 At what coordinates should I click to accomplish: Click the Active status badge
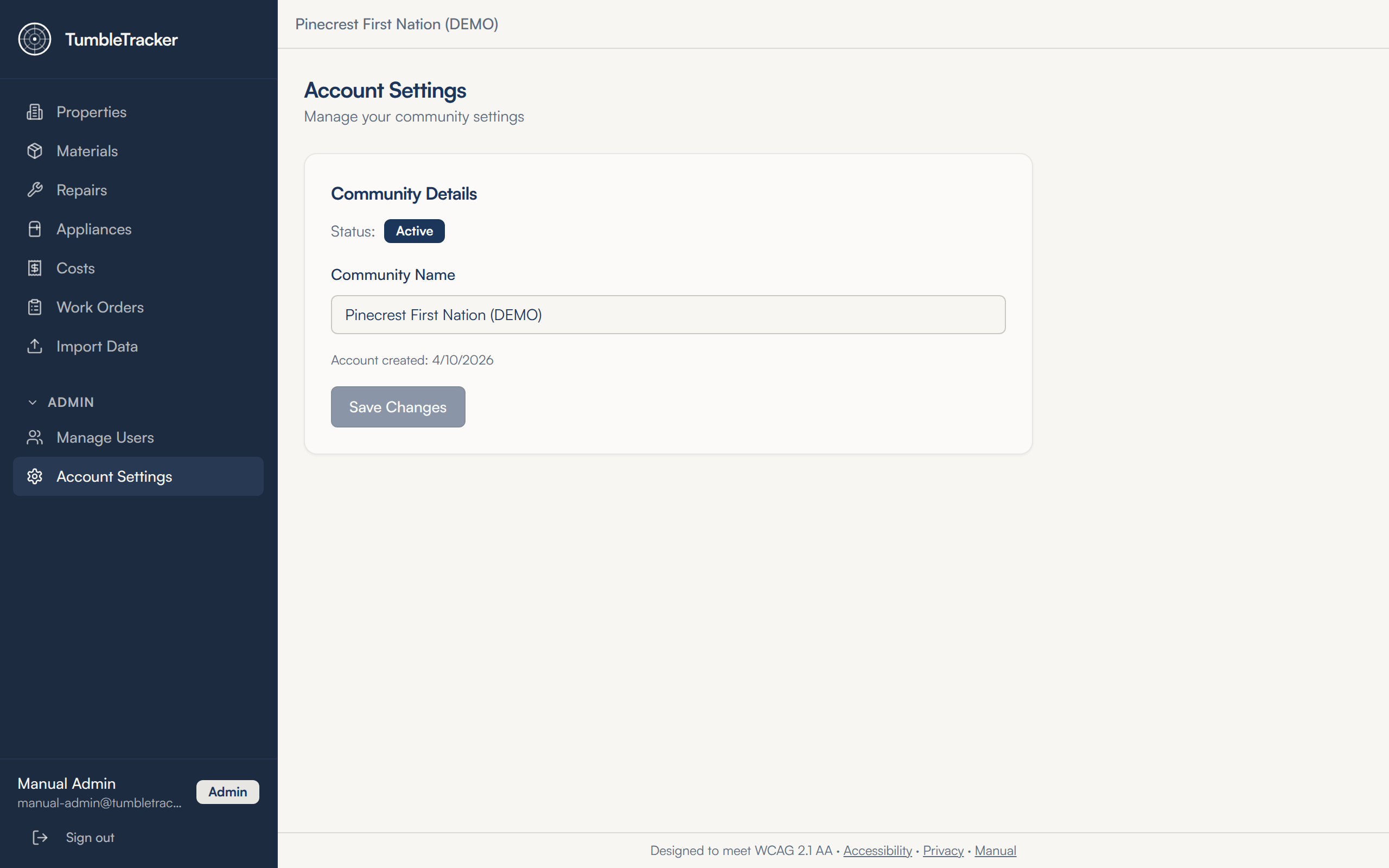(x=415, y=231)
